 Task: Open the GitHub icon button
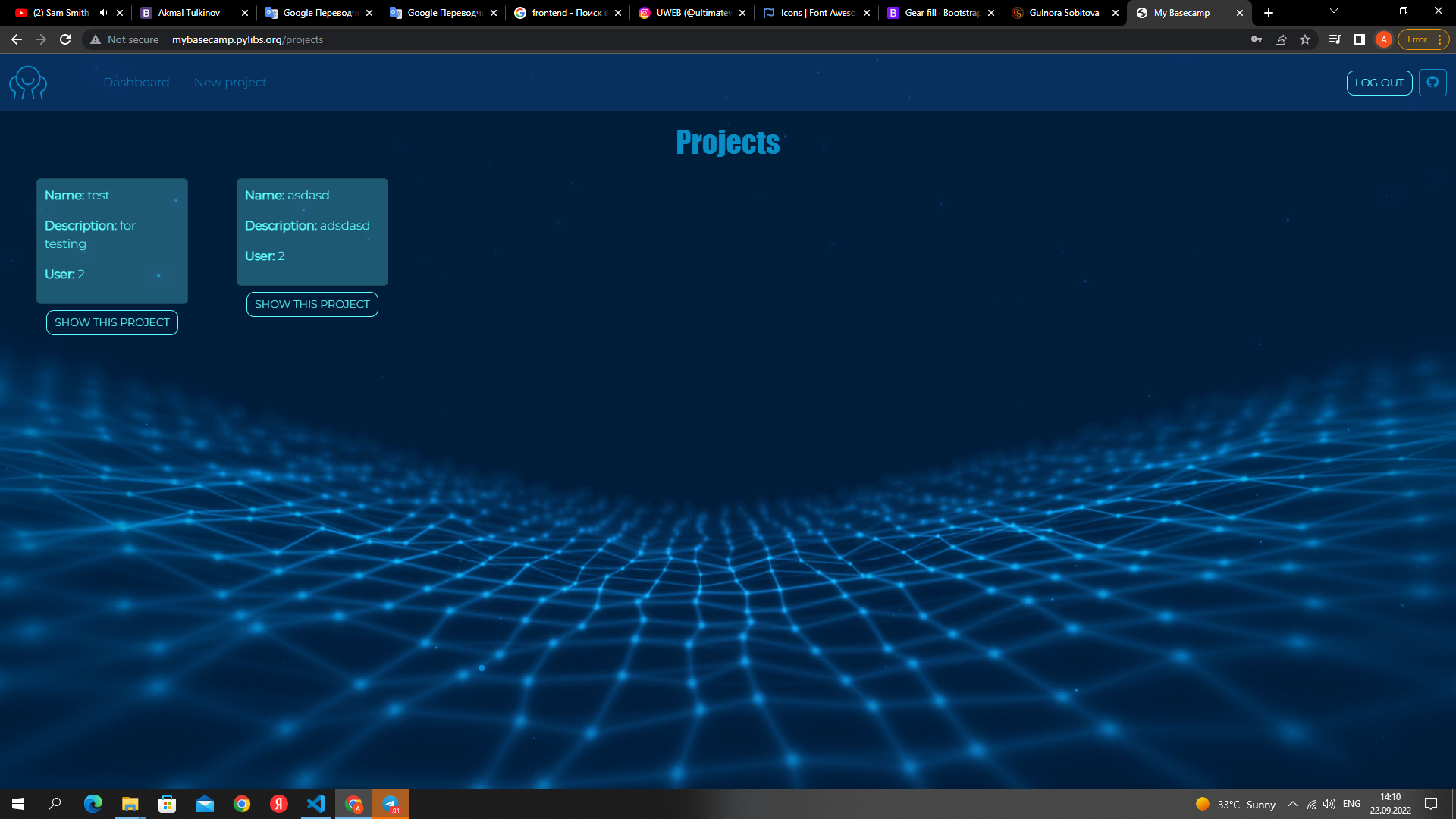[1432, 83]
